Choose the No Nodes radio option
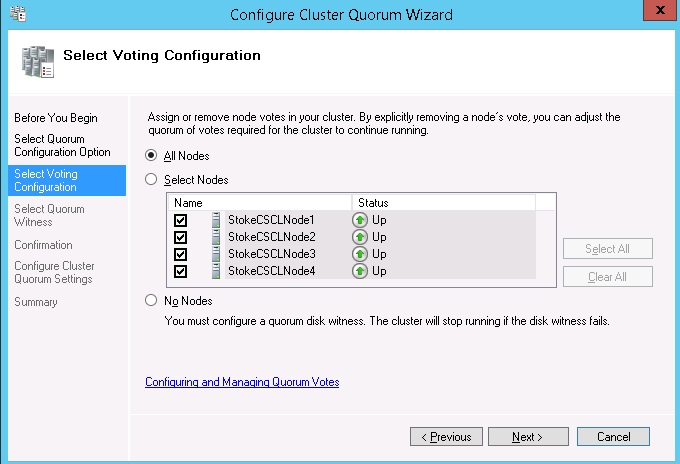Viewport: 680px width, 464px height. (151, 300)
